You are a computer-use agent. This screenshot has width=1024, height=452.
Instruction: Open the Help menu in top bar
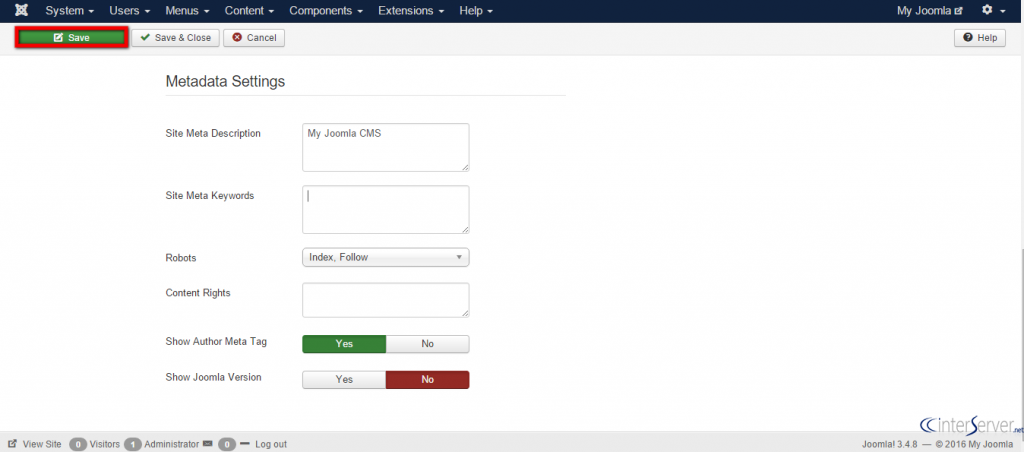(476, 11)
